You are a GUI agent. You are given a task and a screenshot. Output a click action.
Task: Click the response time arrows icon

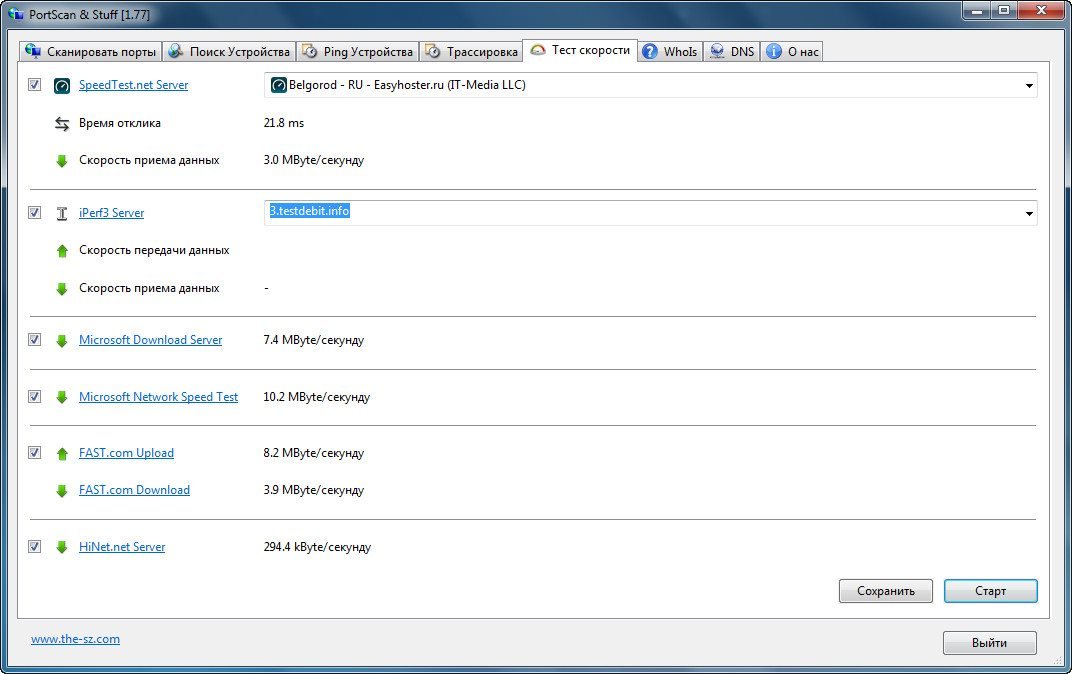pyautogui.click(x=62, y=124)
